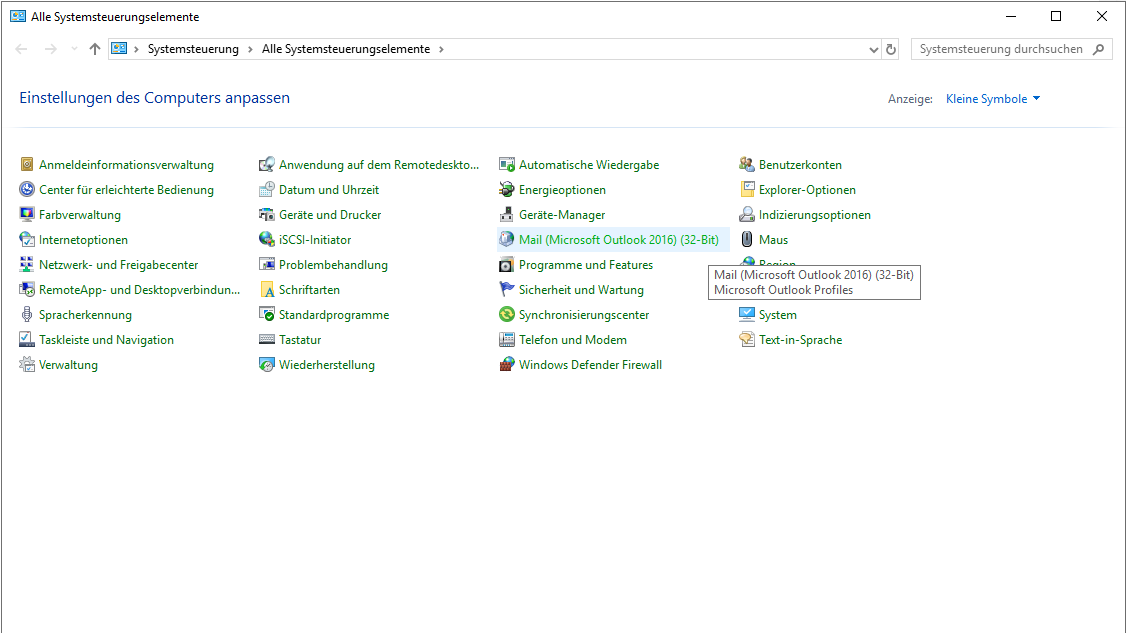The width and height of the screenshot is (1126, 633).
Task: Click the Windows Defender Firewall icon
Action: coord(507,365)
